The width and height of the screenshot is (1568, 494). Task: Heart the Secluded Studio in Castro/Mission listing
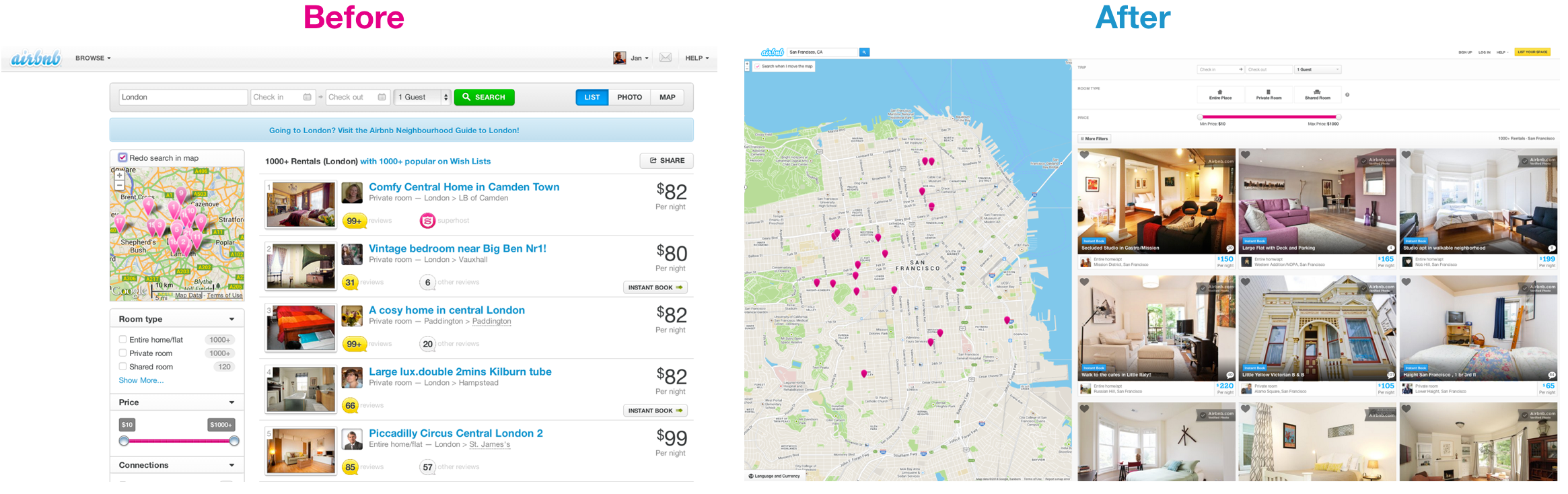1084,155
